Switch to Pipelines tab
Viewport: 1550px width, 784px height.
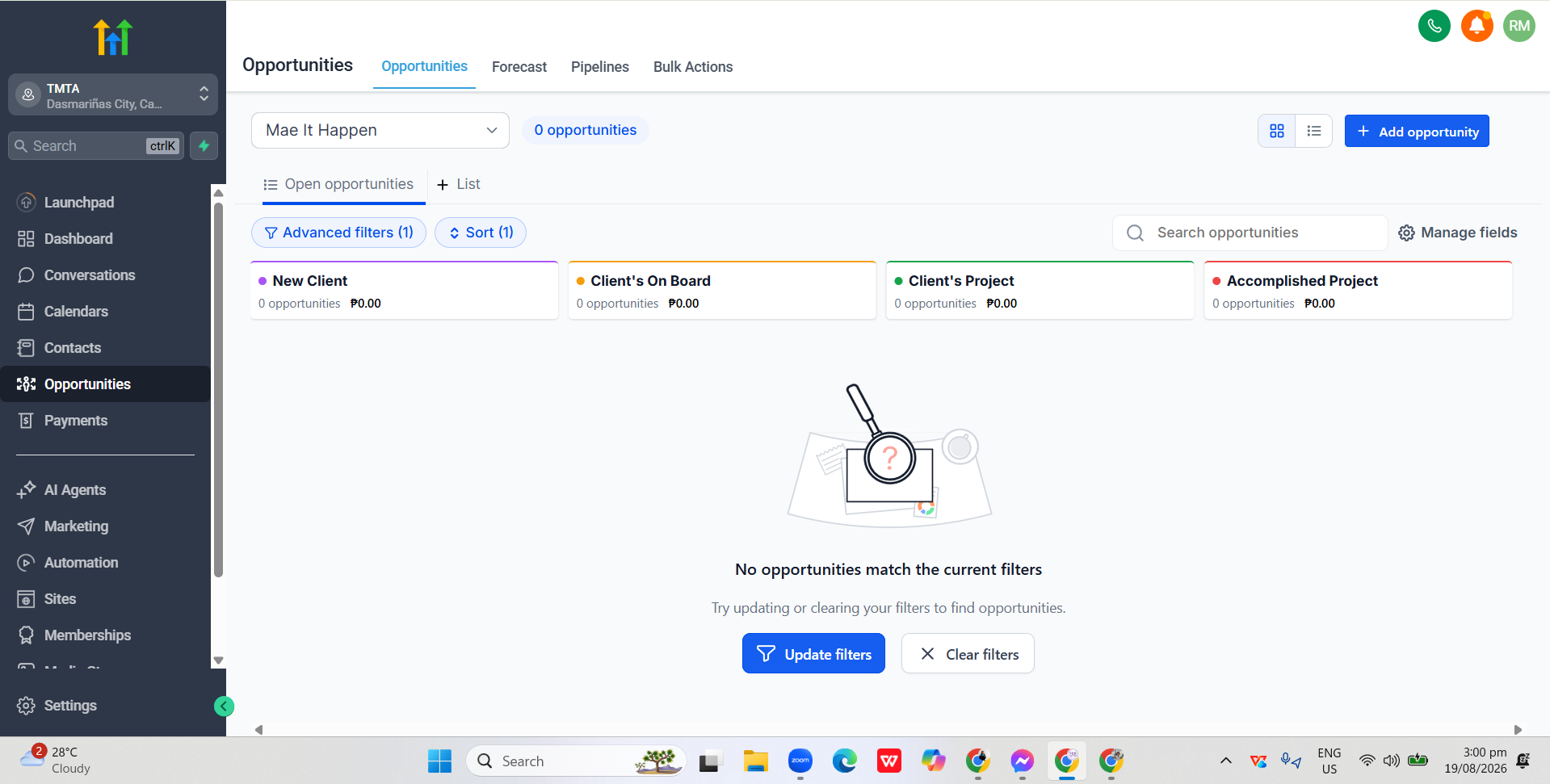pos(600,67)
